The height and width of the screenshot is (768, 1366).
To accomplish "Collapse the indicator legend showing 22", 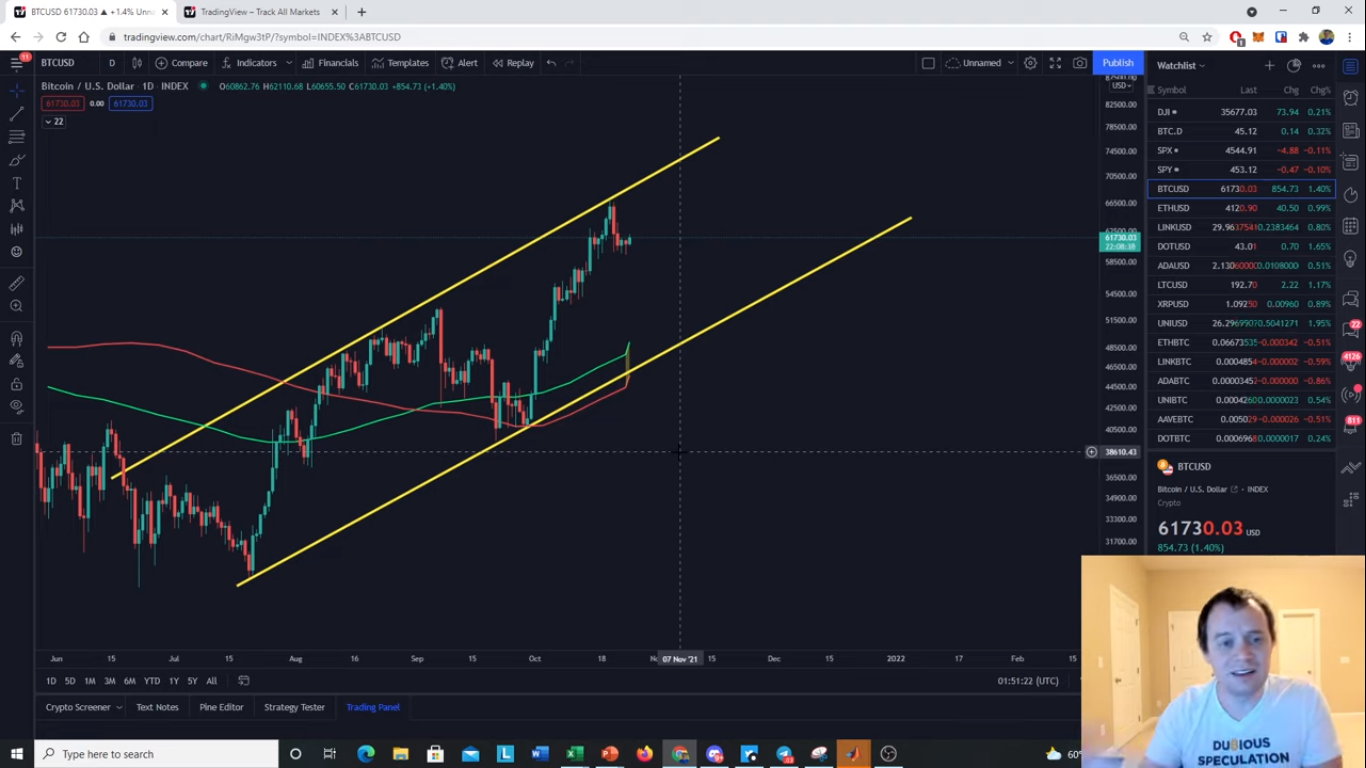I will point(54,122).
